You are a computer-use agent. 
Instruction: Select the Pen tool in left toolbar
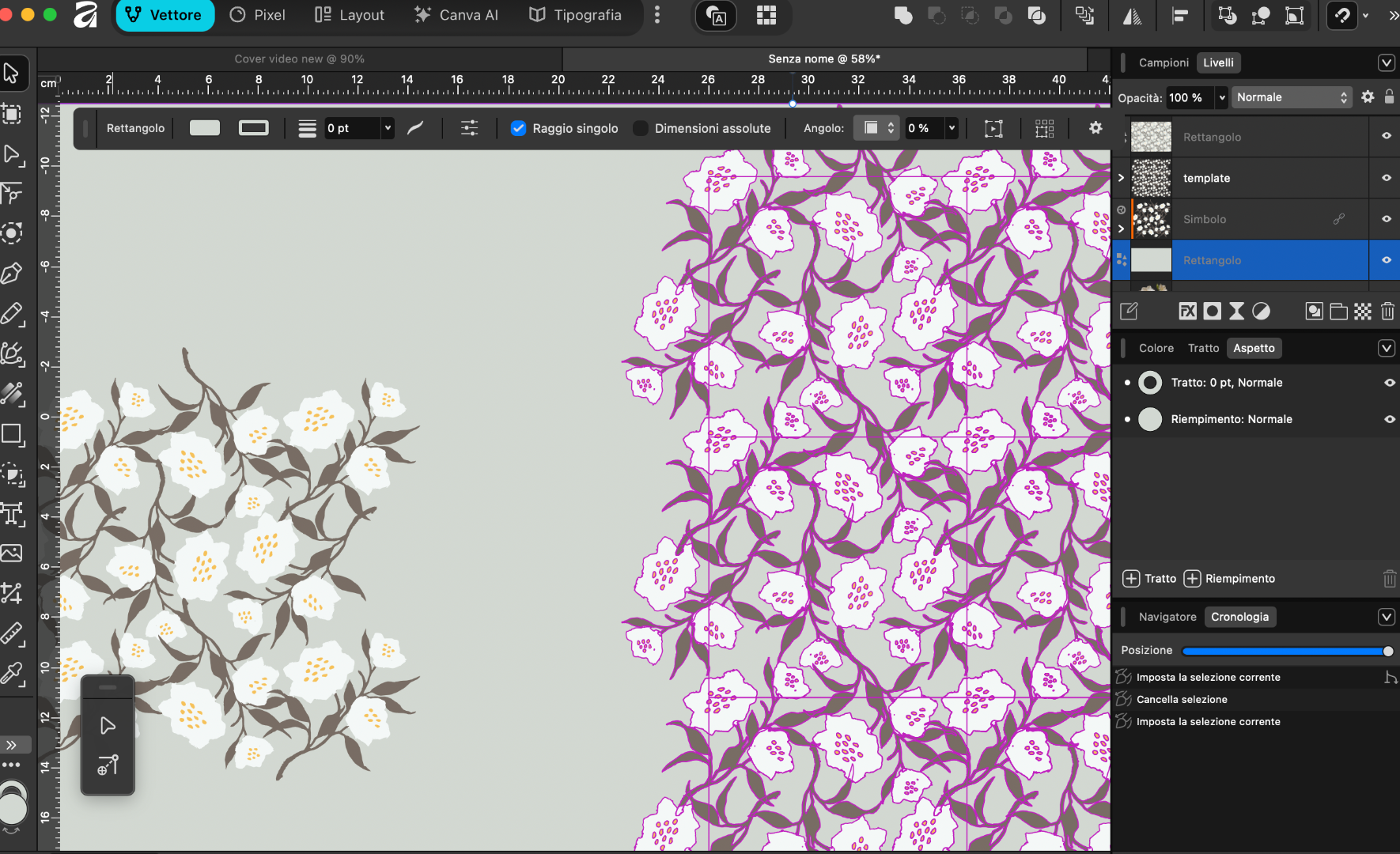tap(11, 274)
